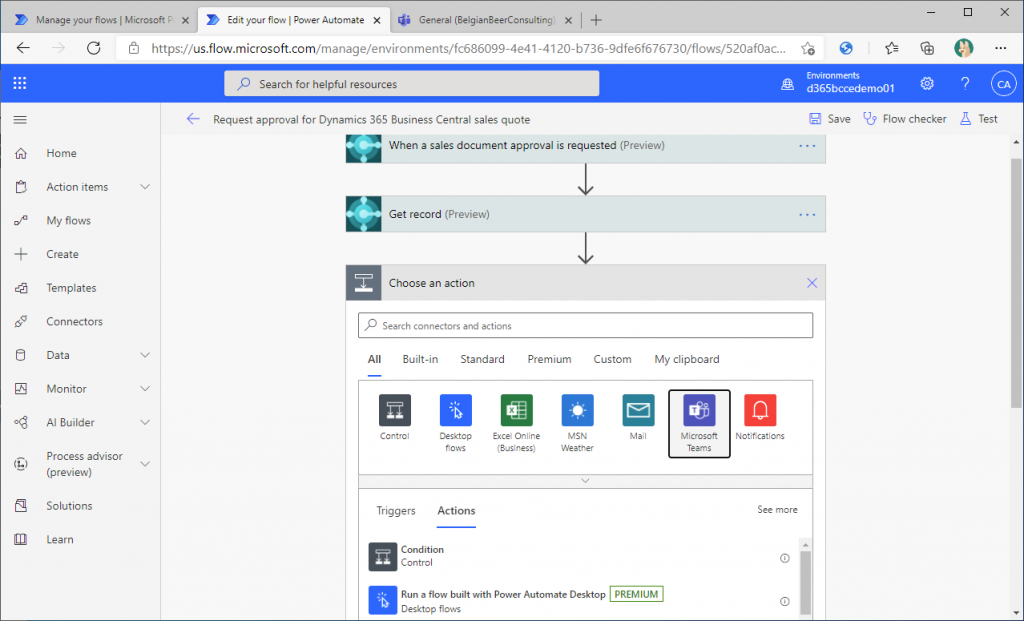Add this page to browser favorites
1024x621 pixels.
pos(808,48)
